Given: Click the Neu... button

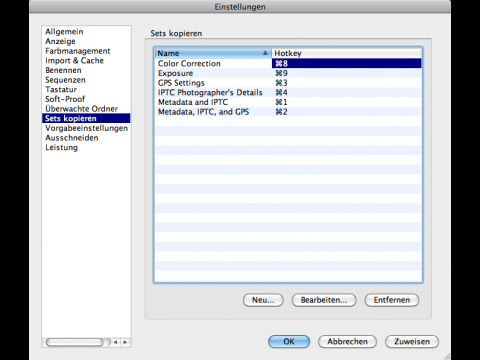Looking at the screenshot, I should [x=263, y=300].
